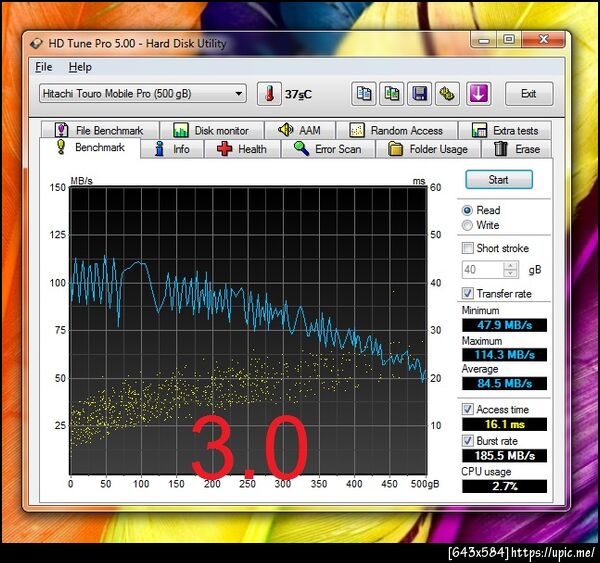Switch to the Random Access tab

point(397,131)
